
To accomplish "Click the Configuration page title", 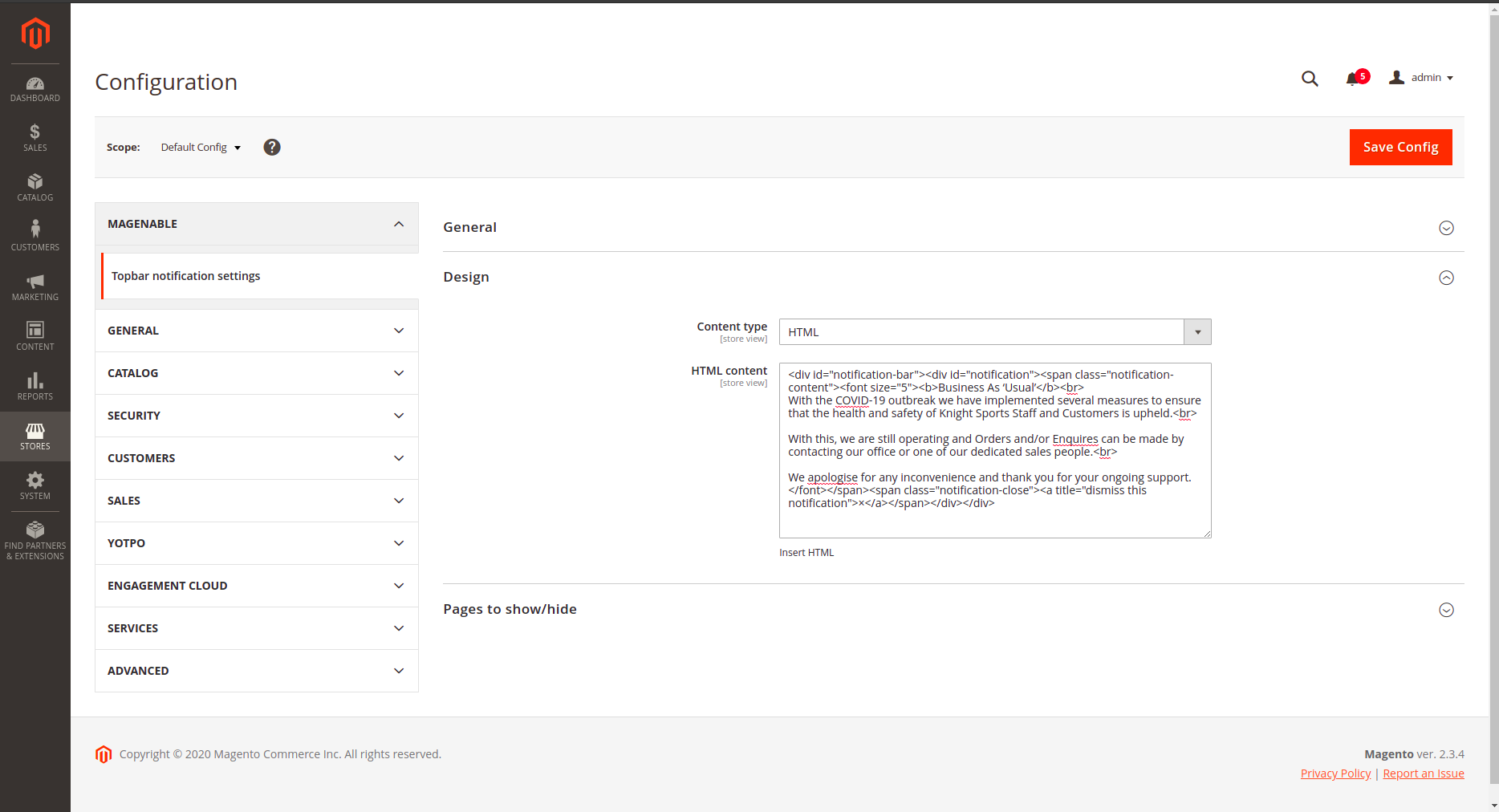I will click(x=166, y=82).
